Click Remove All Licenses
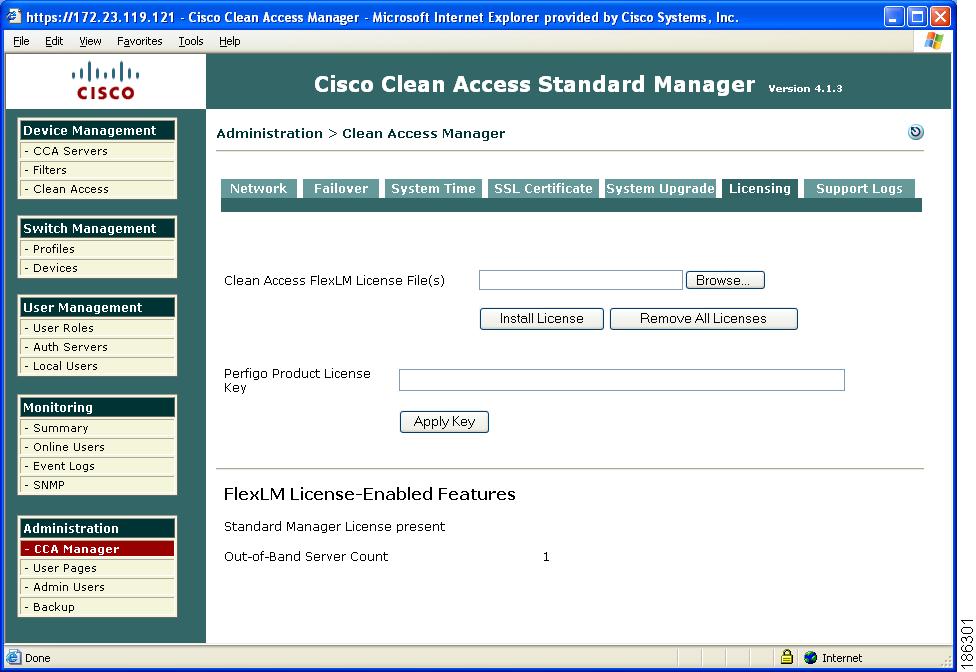 coord(703,318)
